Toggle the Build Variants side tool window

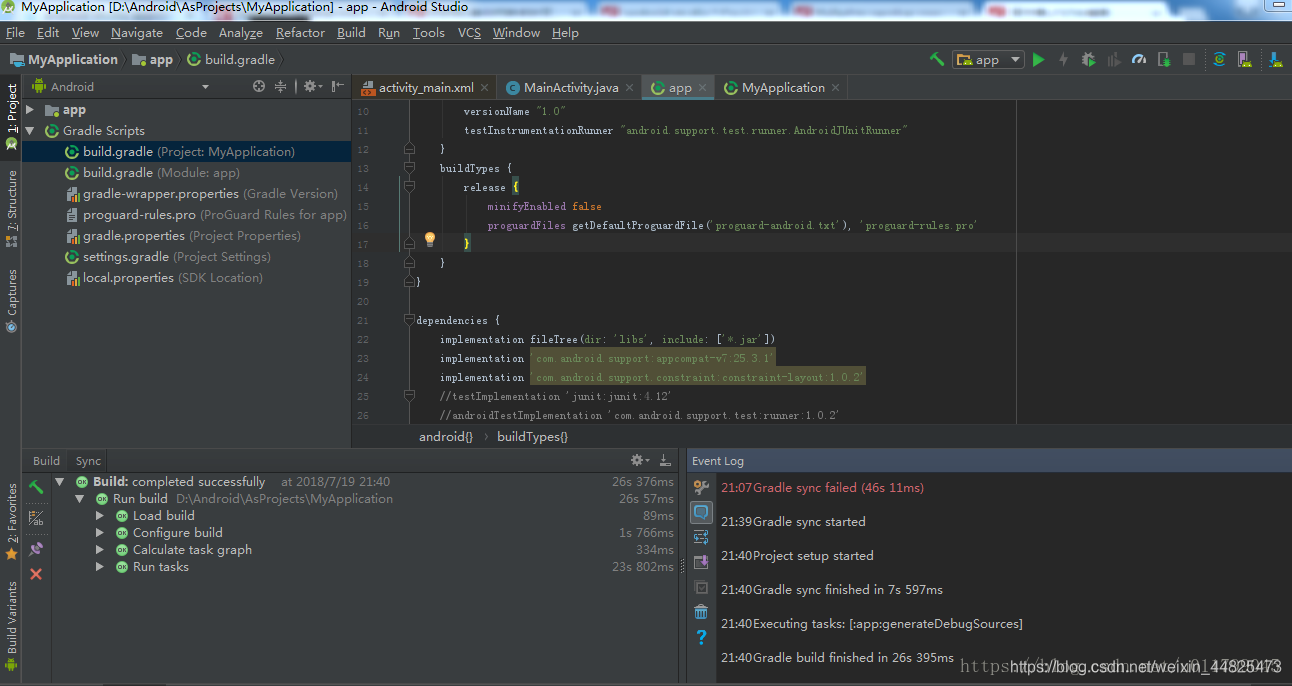11,625
